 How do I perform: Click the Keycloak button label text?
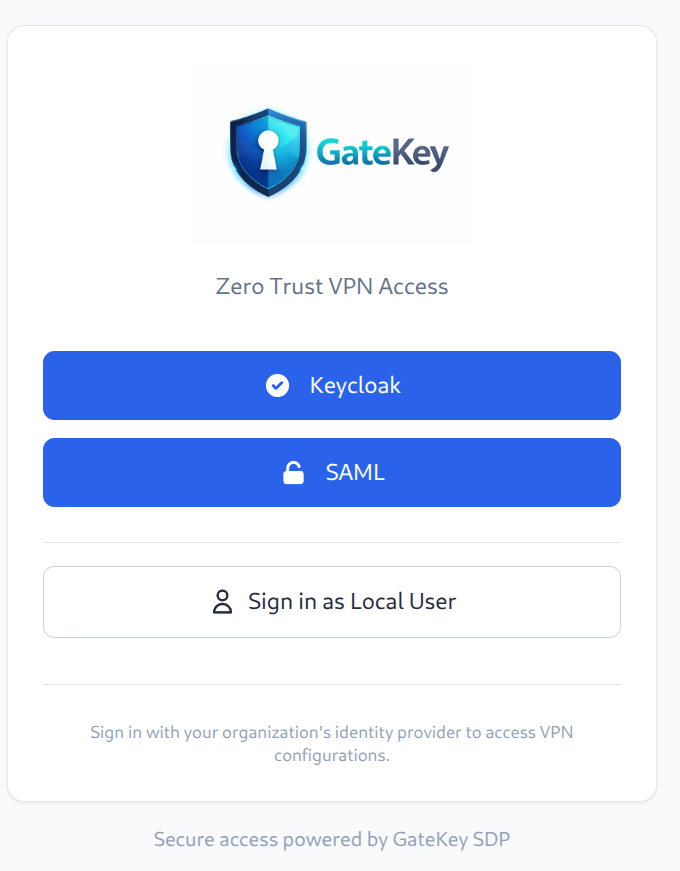pyautogui.click(x=355, y=385)
